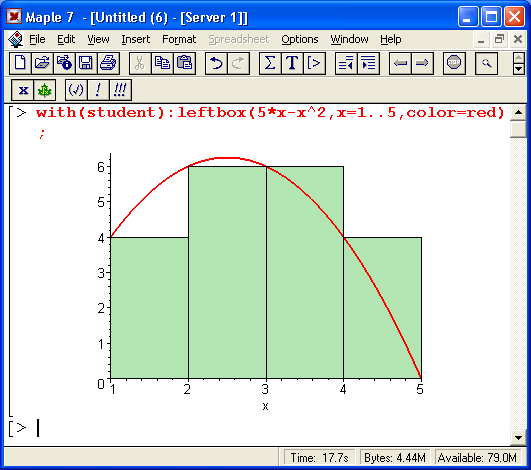
Task: Click the execute single exclamation button
Action: pos(98,90)
